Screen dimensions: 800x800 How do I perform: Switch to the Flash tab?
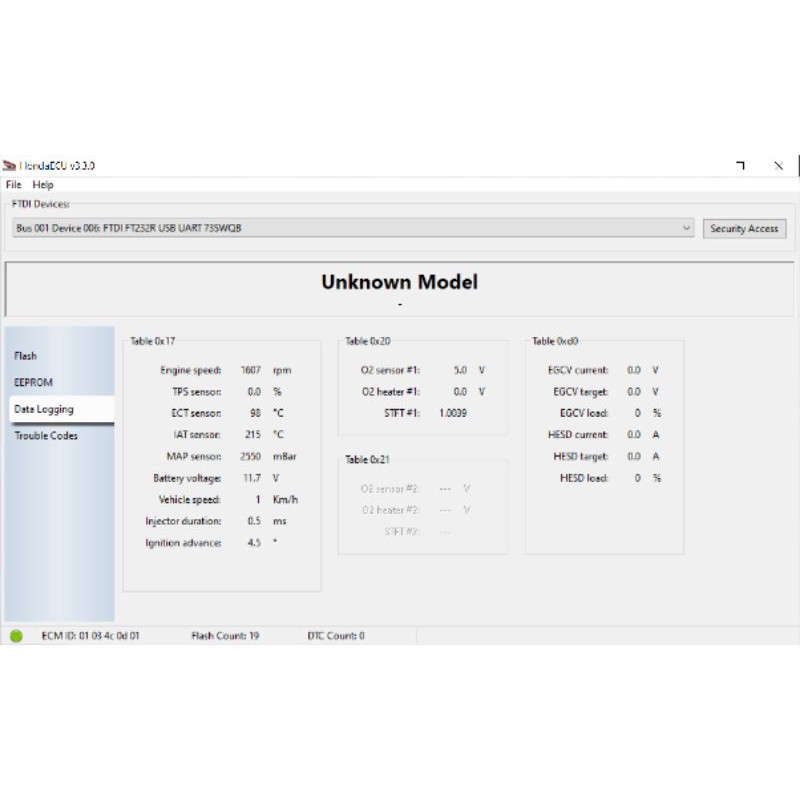(x=26, y=356)
